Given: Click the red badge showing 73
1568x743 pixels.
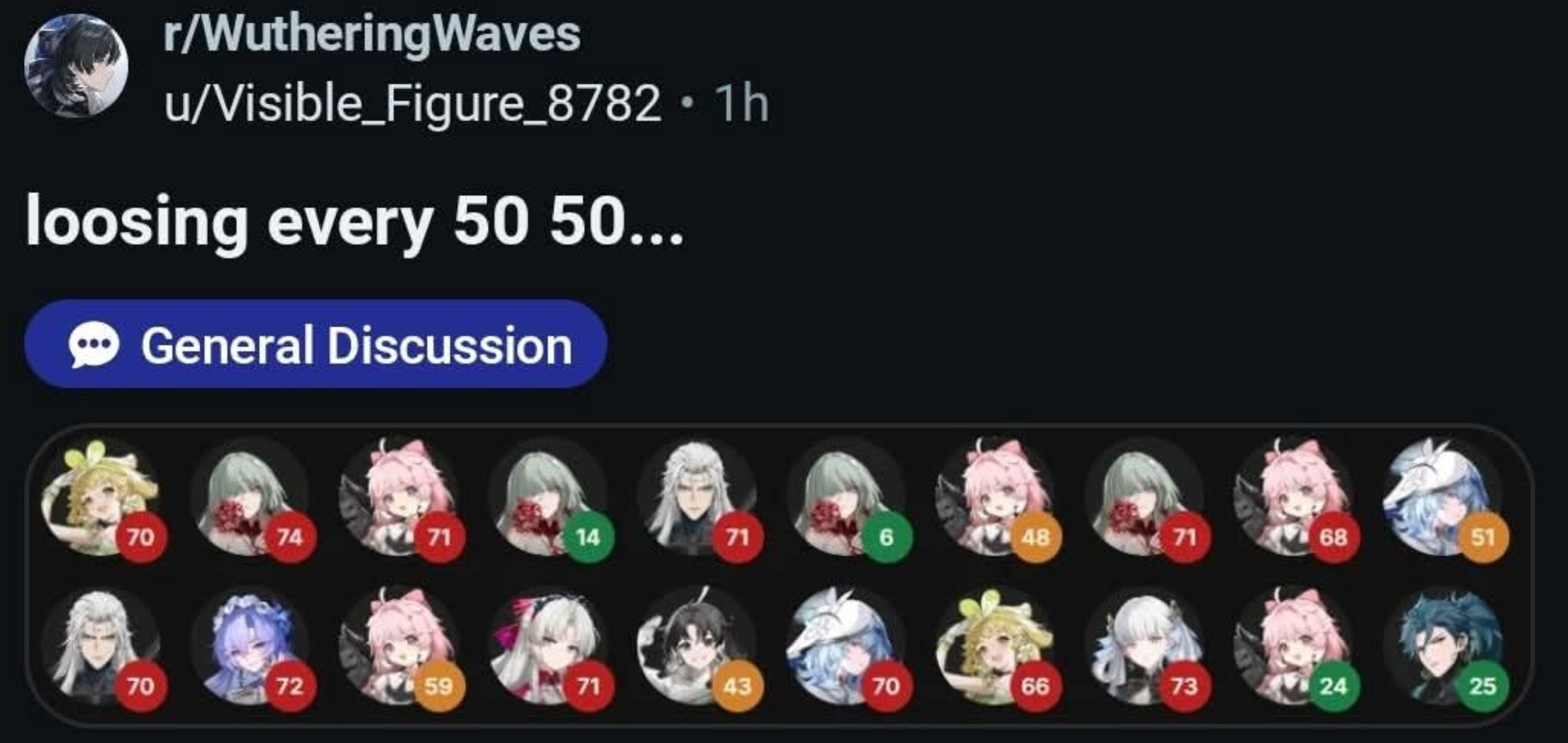Looking at the screenshot, I should [1184, 686].
